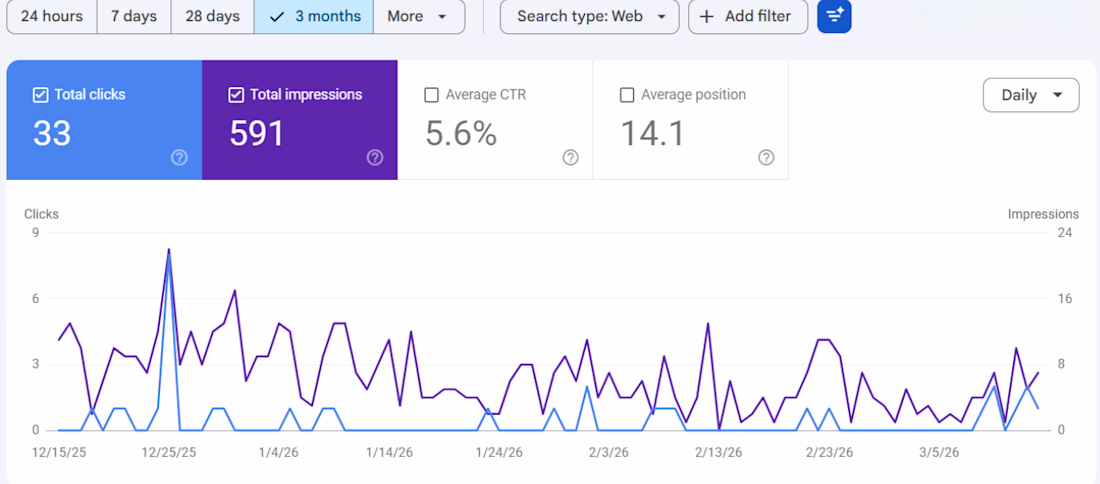Click the Add filter button
1100x484 pixels.
(747, 16)
